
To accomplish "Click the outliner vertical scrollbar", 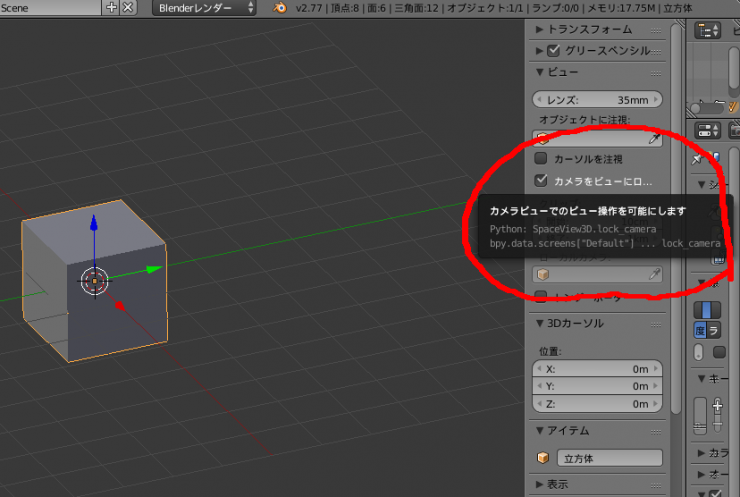I will coord(734,66).
